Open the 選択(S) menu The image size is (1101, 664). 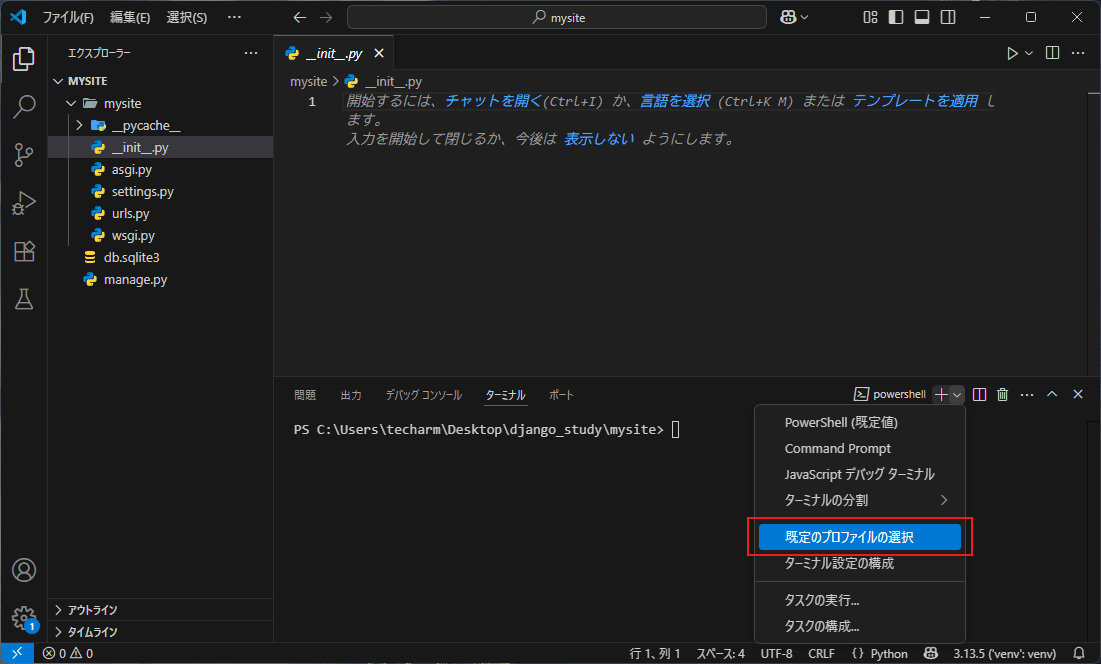[x=187, y=18]
